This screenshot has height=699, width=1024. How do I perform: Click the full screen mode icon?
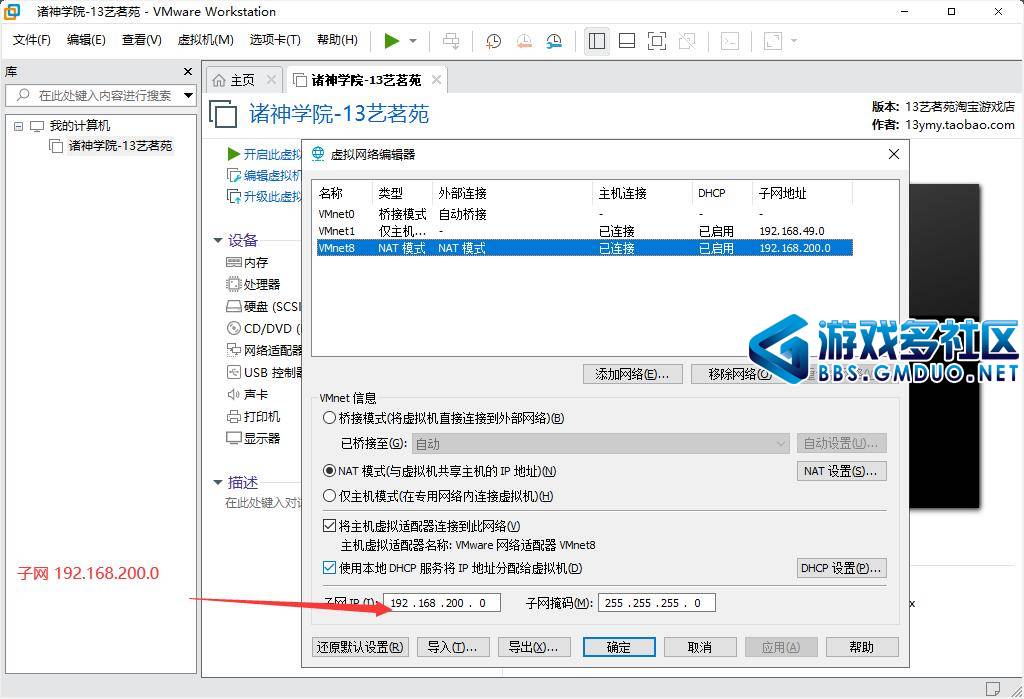(x=657, y=41)
